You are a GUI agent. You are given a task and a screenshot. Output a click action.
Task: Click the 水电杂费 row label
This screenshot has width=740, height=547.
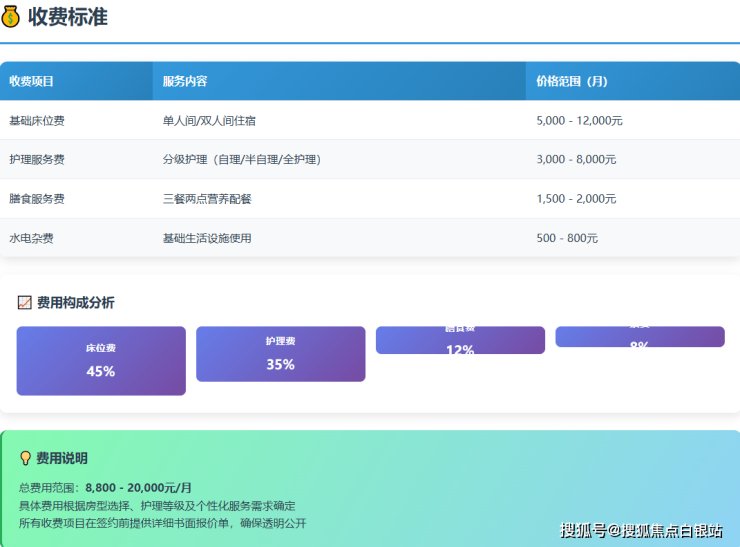pyautogui.click(x=31, y=238)
